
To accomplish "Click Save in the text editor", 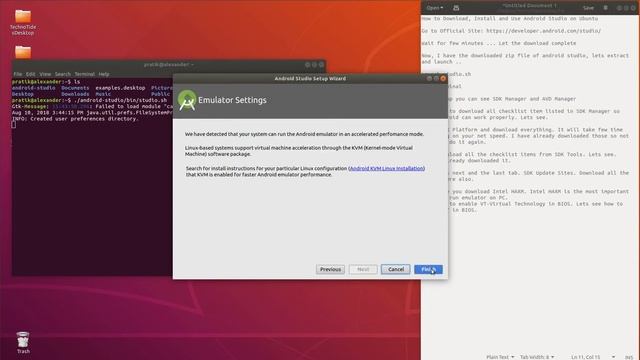I will pos(588,8).
